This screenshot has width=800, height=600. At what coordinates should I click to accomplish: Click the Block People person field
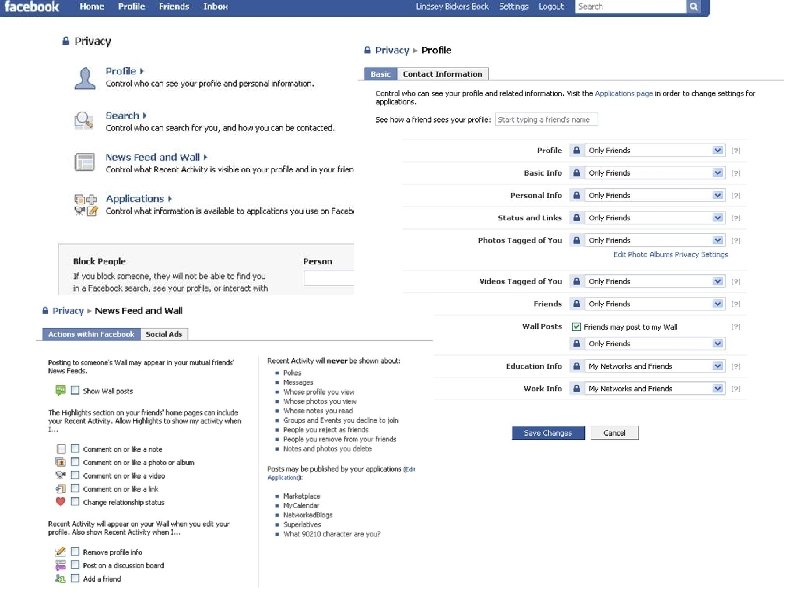(x=329, y=278)
